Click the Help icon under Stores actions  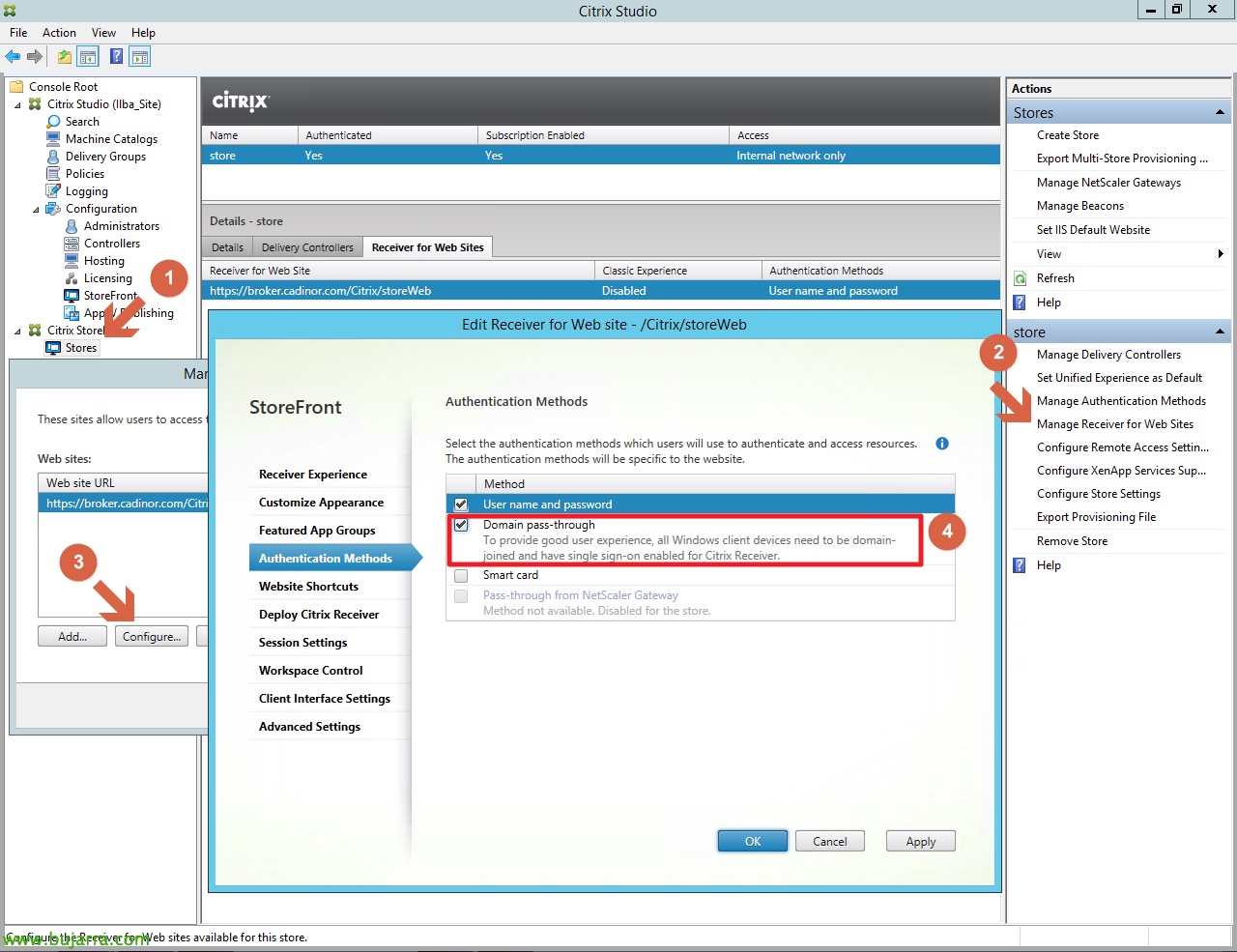tap(1021, 303)
